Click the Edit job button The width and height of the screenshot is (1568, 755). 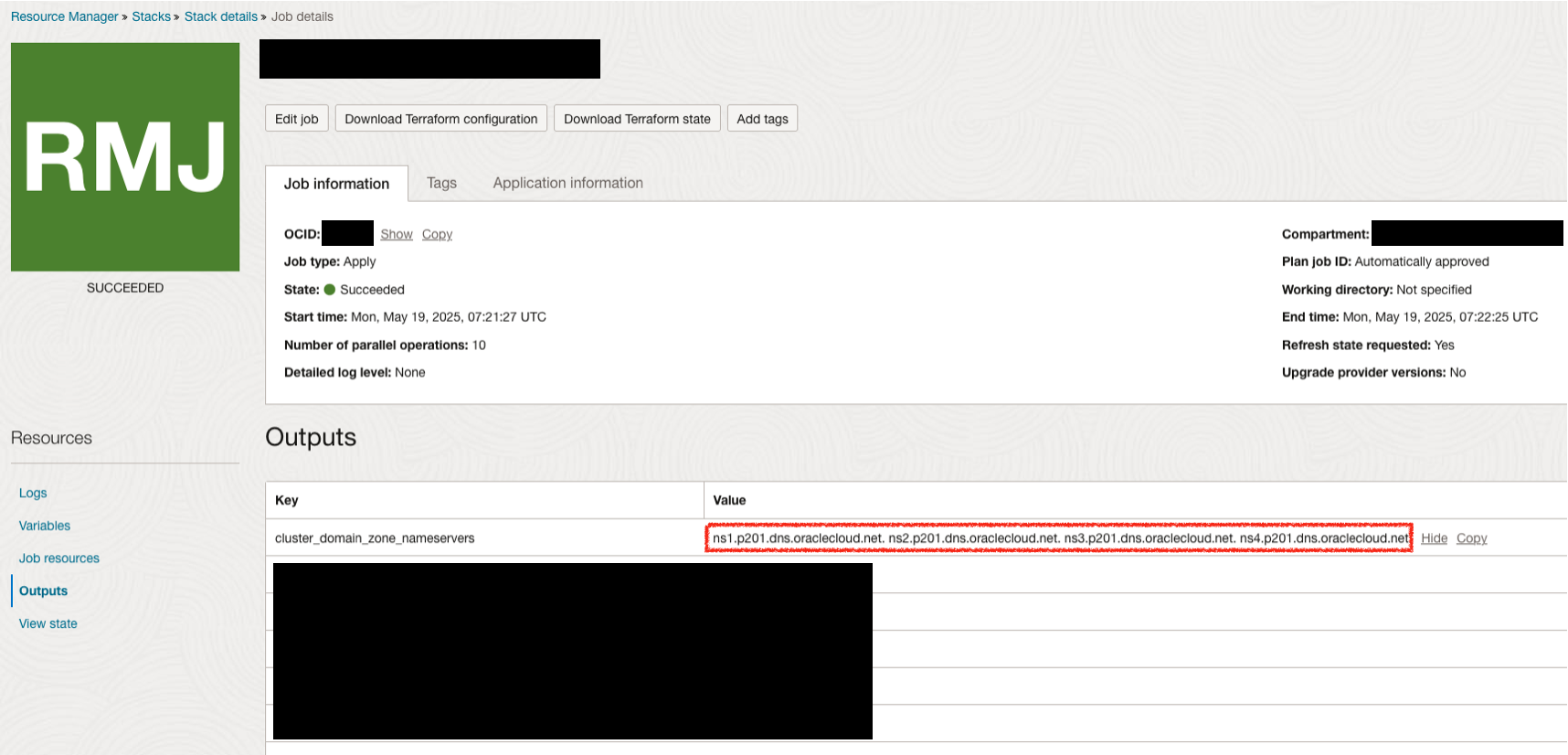pyautogui.click(x=296, y=119)
